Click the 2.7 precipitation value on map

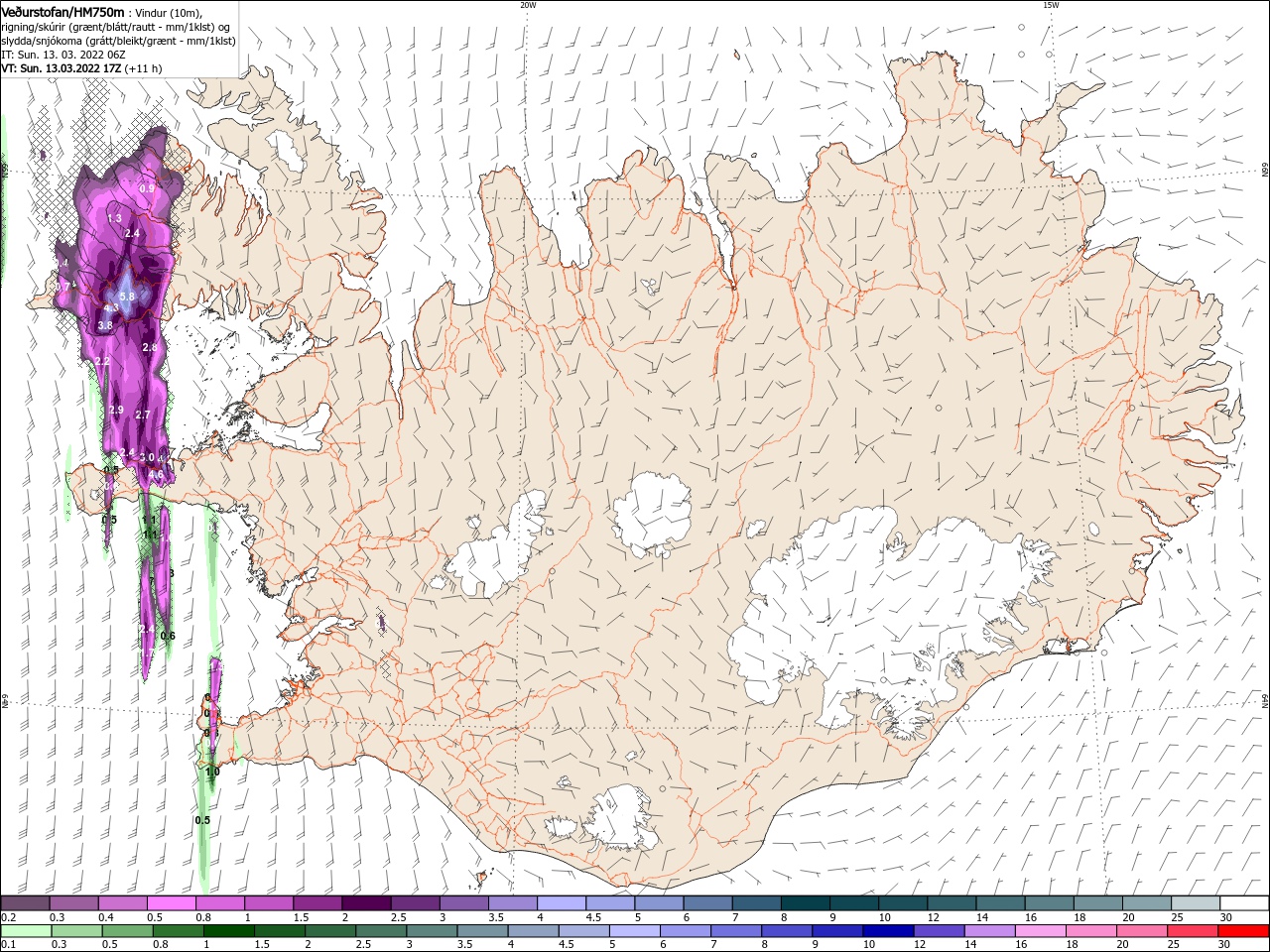click(x=142, y=415)
